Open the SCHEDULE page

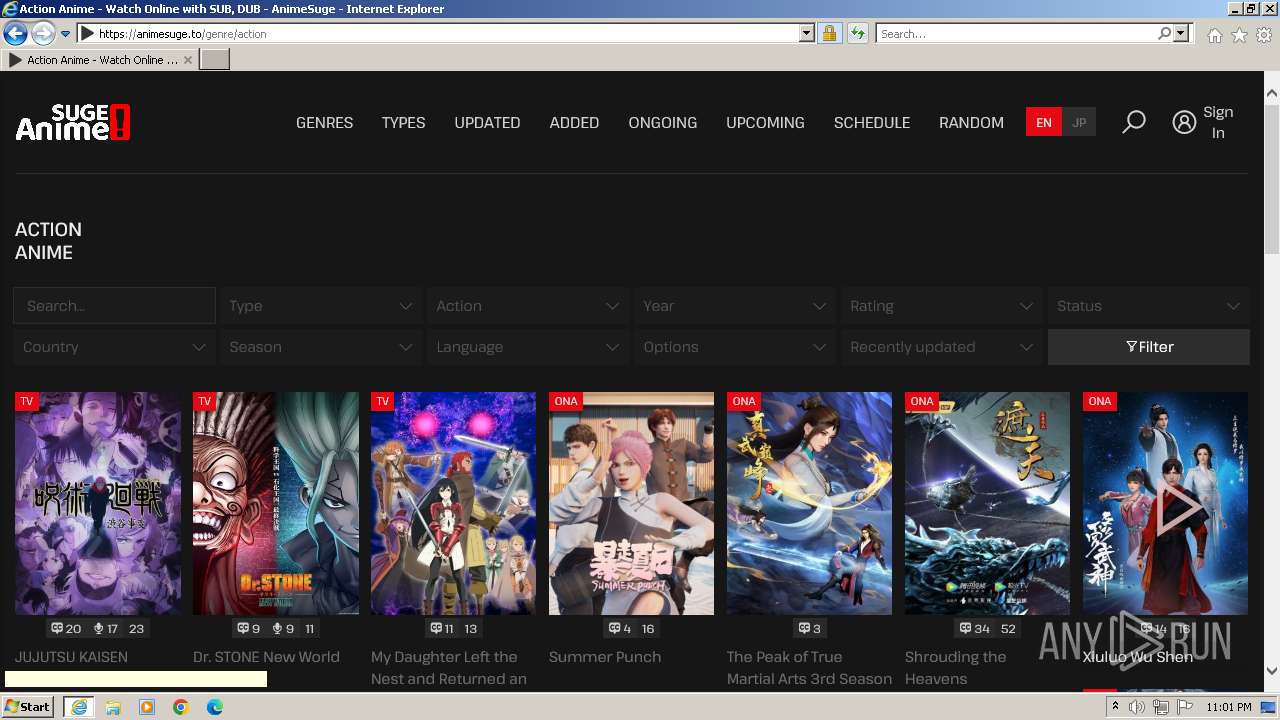point(872,123)
